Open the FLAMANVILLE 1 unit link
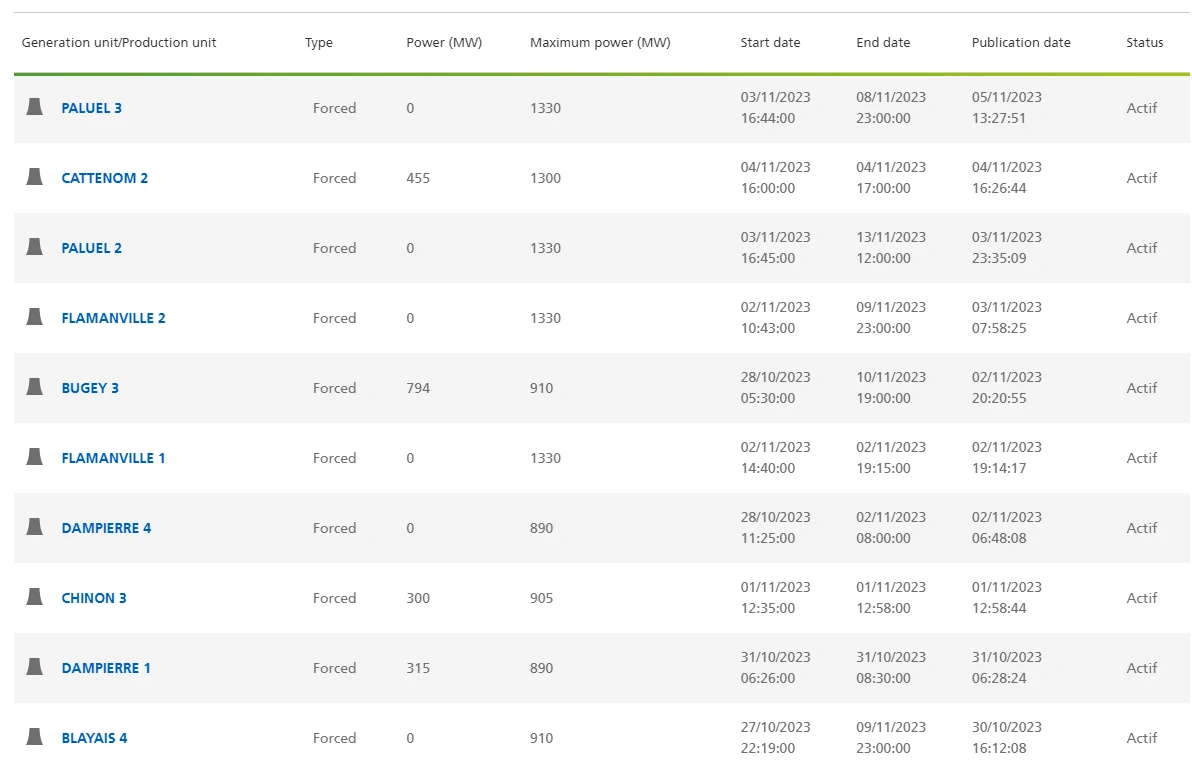 point(114,458)
